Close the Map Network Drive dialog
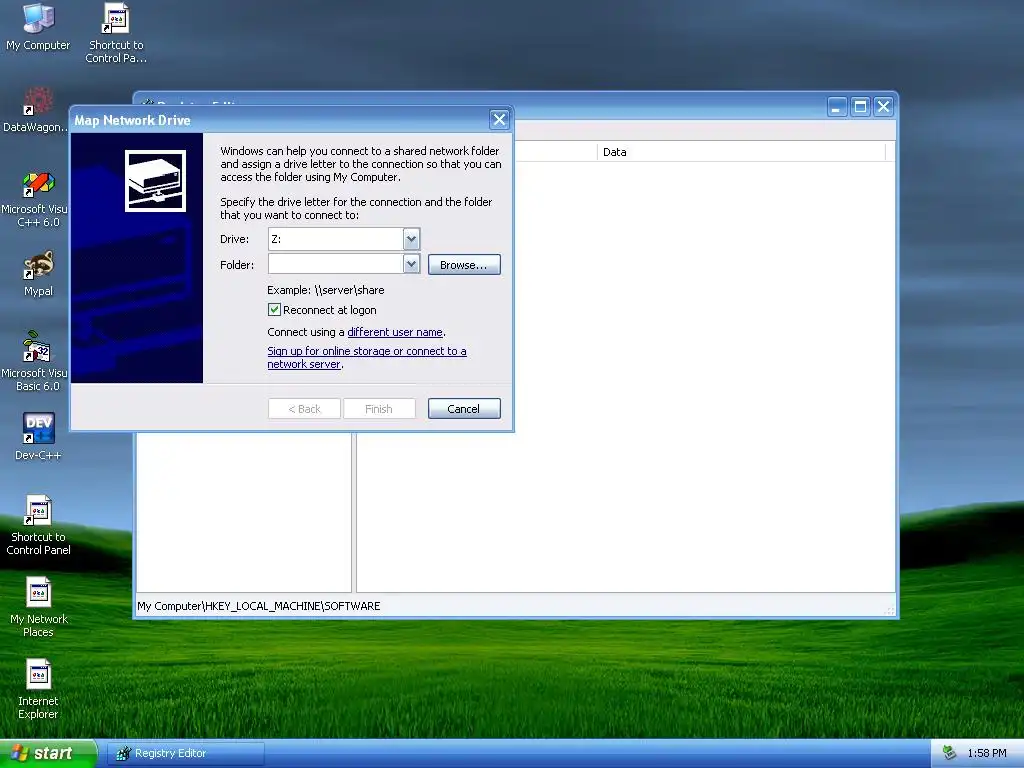The width and height of the screenshot is (1024, 768). [x=500, y=120]
